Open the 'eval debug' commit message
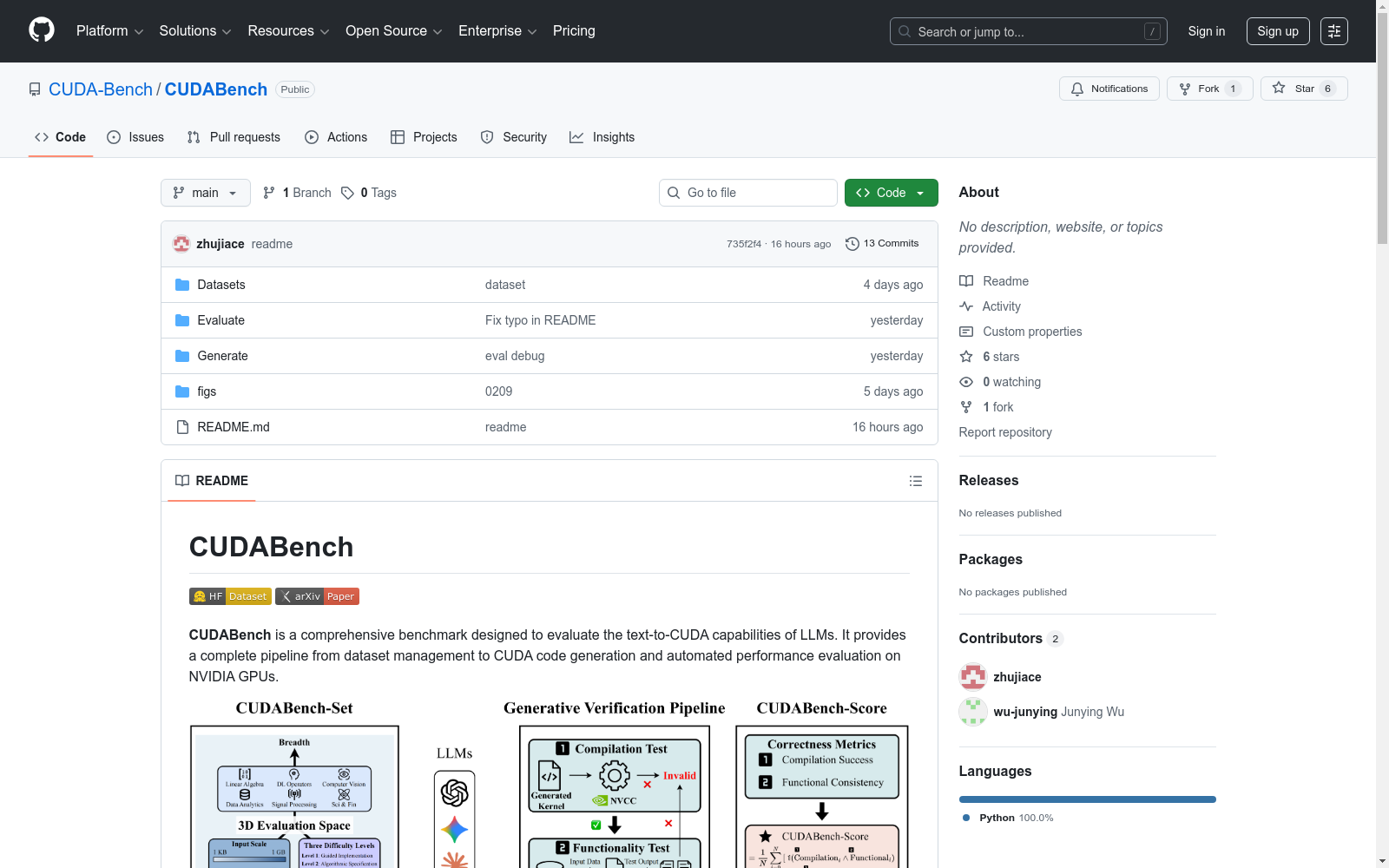This screenshot has width=1389, height=868. pos(515,356)
